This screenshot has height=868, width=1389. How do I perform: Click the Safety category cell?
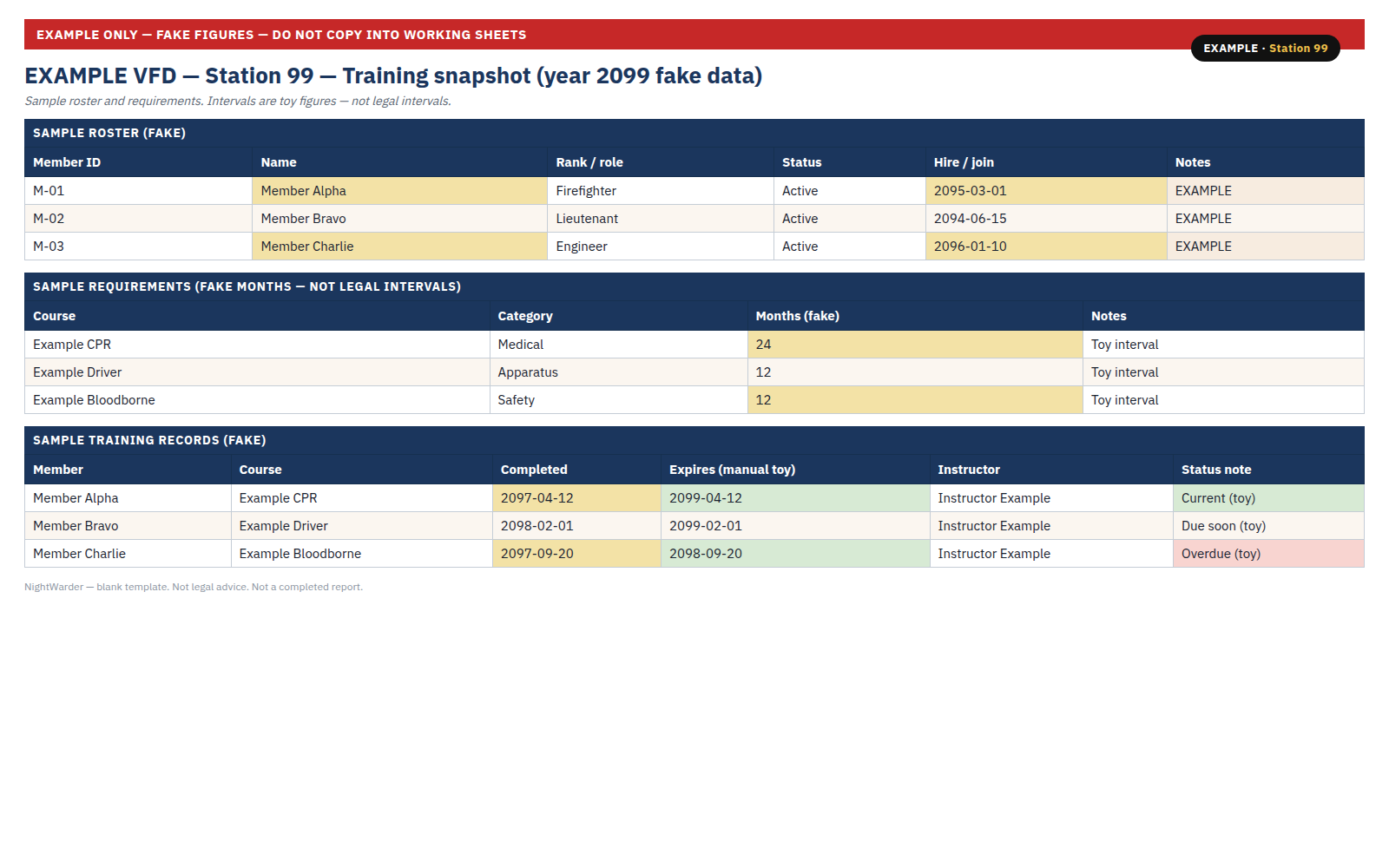coord(618,400)
